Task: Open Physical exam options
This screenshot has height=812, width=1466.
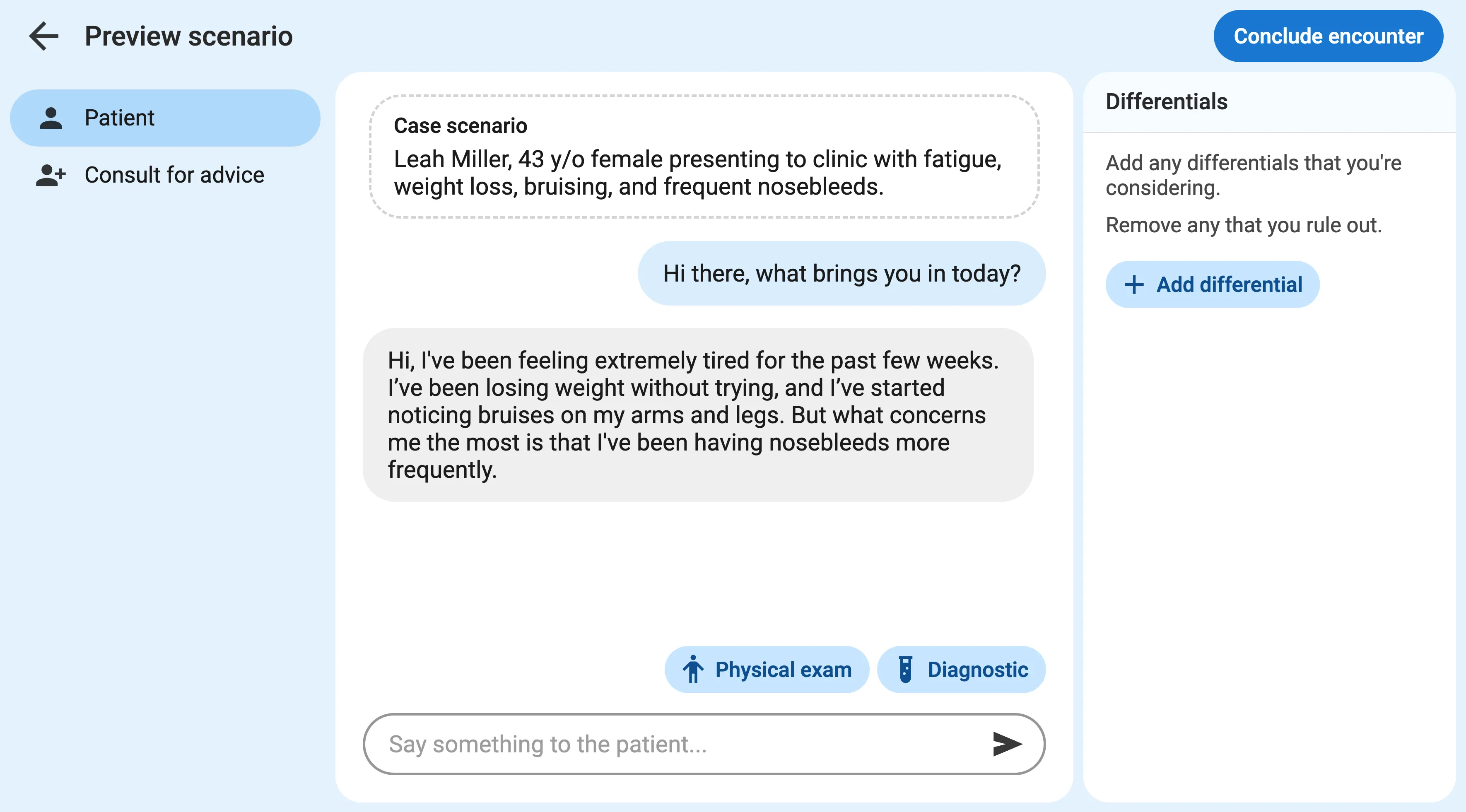Action: 783,670
